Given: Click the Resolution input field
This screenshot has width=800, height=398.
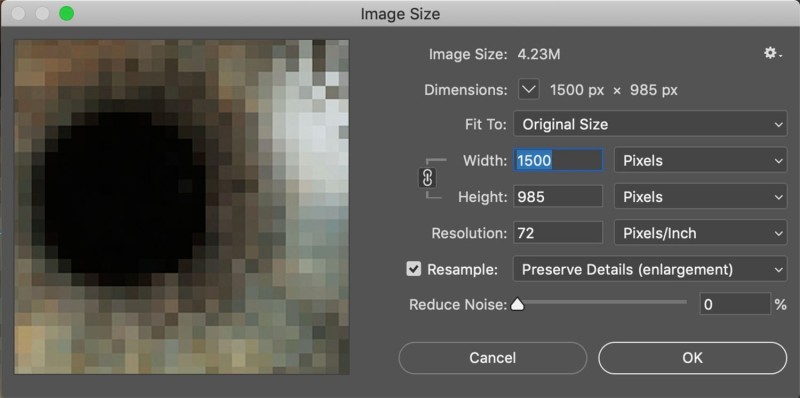Looking at the screenshot, I should click(558, 234).
